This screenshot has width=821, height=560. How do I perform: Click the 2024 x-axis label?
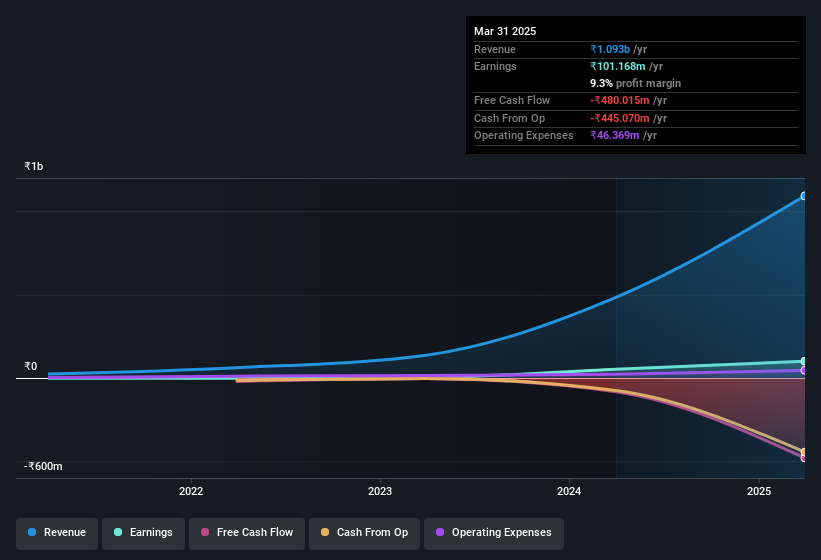[x=569, y=491]
